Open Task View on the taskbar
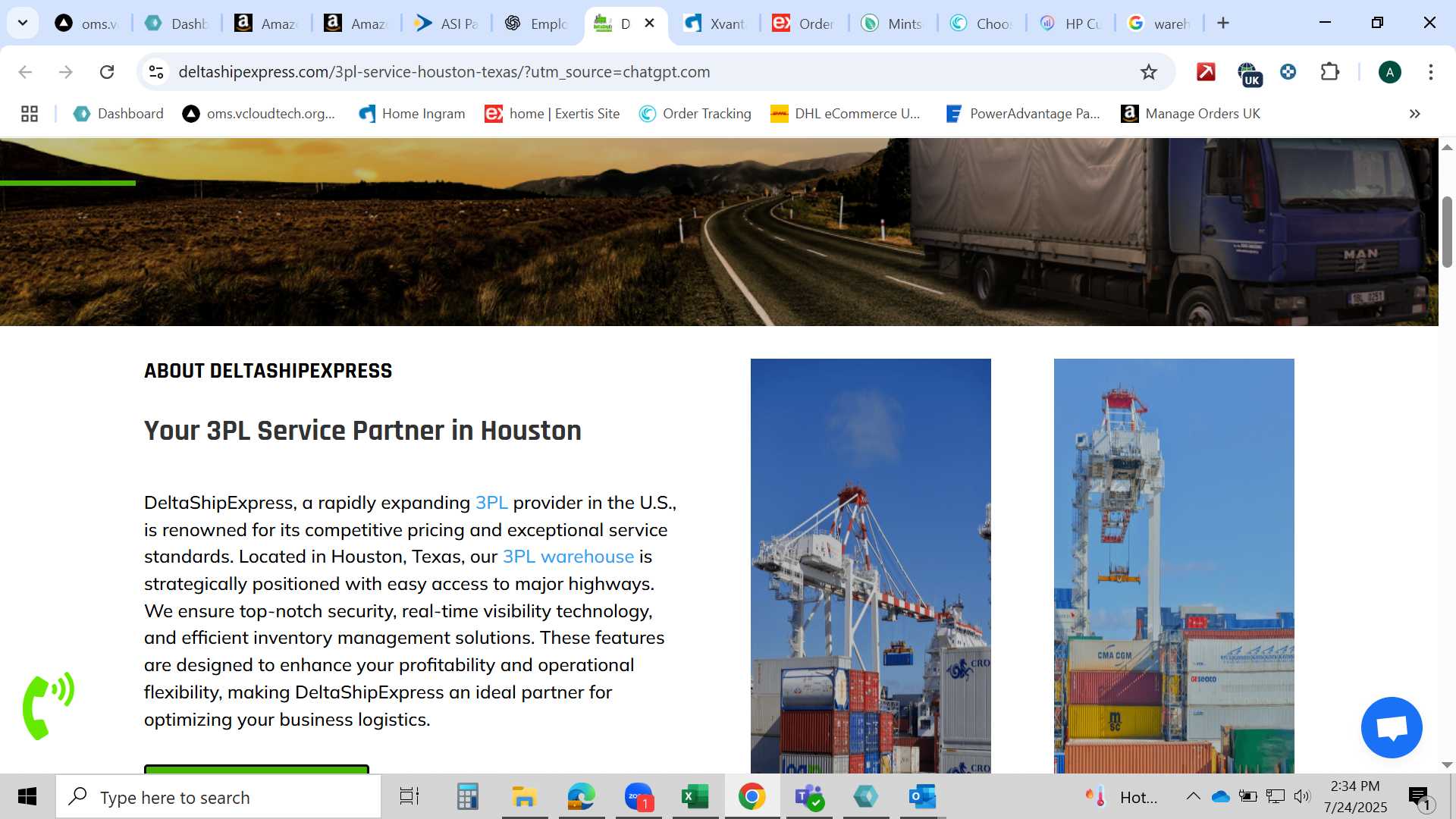 [409, 796]
